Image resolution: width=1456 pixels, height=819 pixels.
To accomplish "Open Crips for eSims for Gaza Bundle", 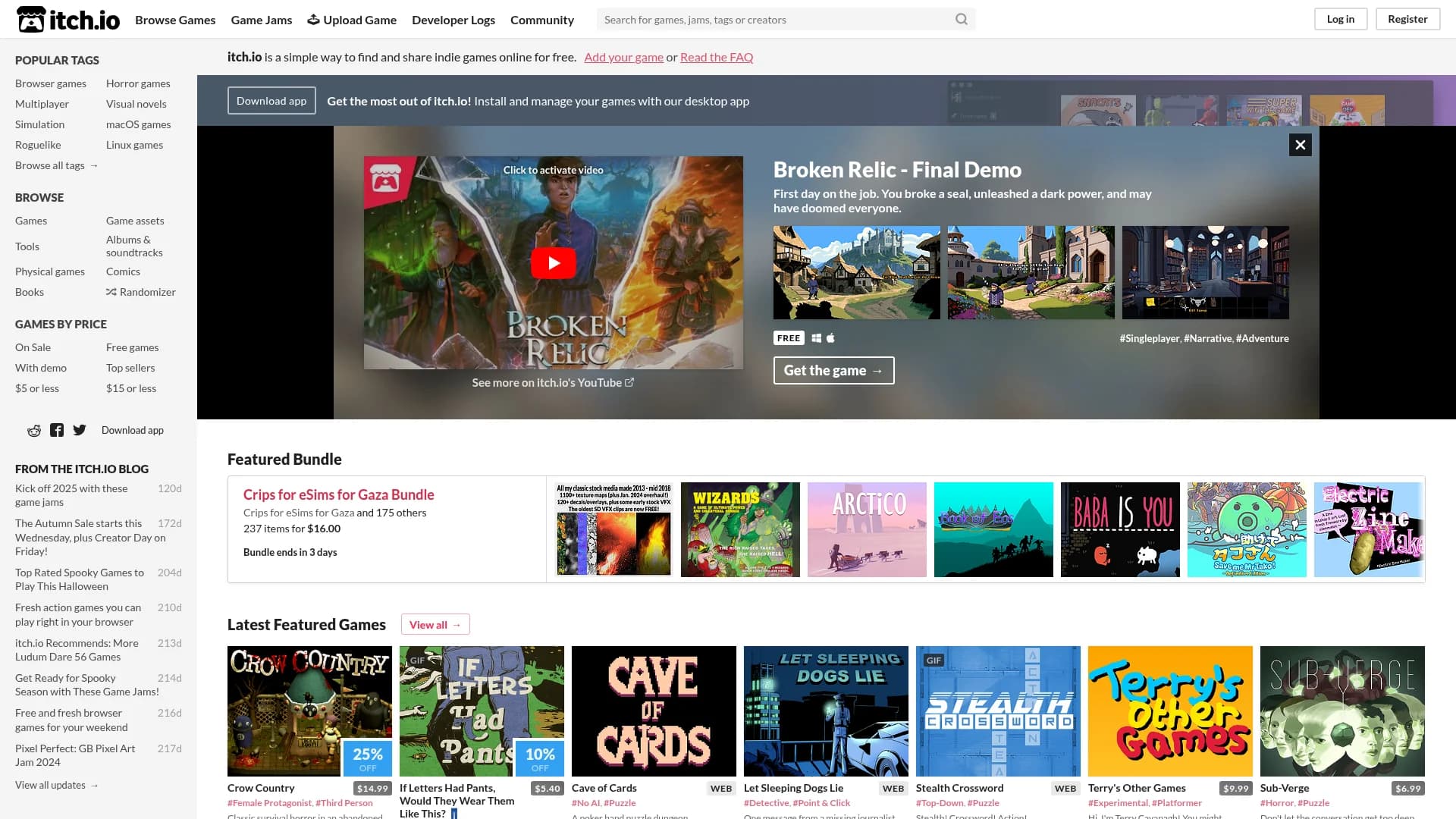I will click(339, 494).
